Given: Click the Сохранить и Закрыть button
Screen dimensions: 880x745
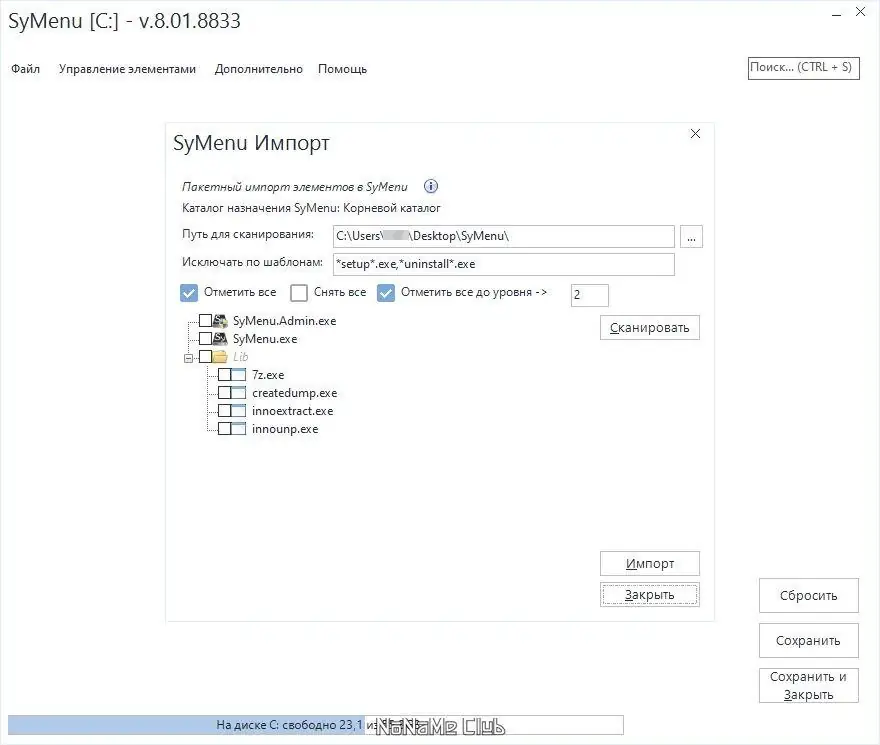Looking at the screenshot, I should pos(809,685).
